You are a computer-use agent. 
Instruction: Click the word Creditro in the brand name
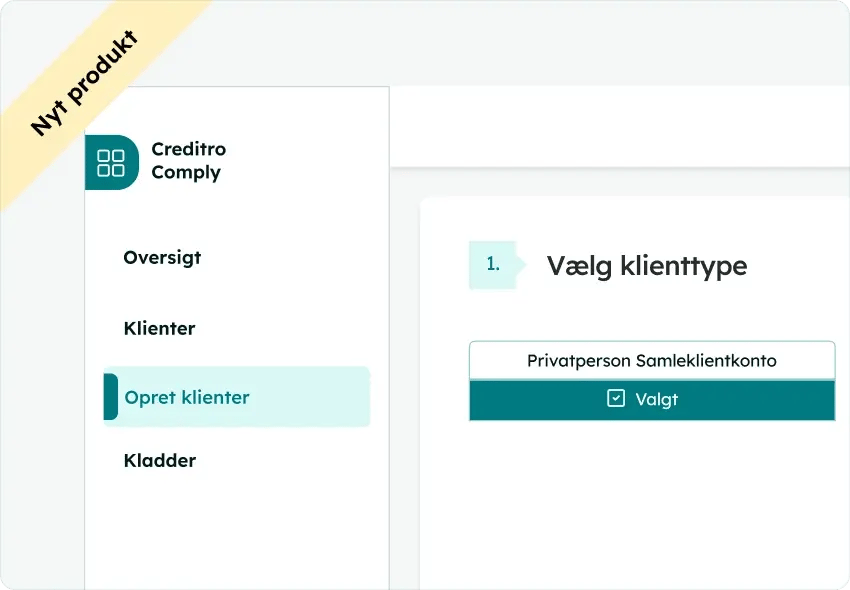pyautogui.click(x=188, y=149)
